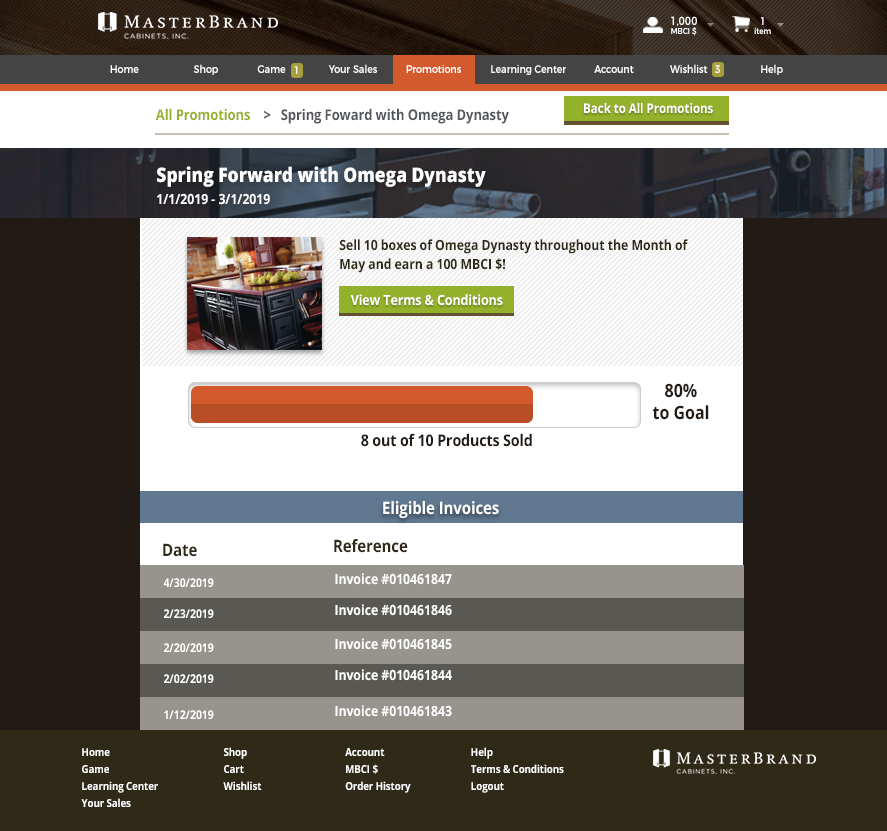Click the footer Account link
Image resolution: width=887 pixels, height=831 pixels.
364,752
